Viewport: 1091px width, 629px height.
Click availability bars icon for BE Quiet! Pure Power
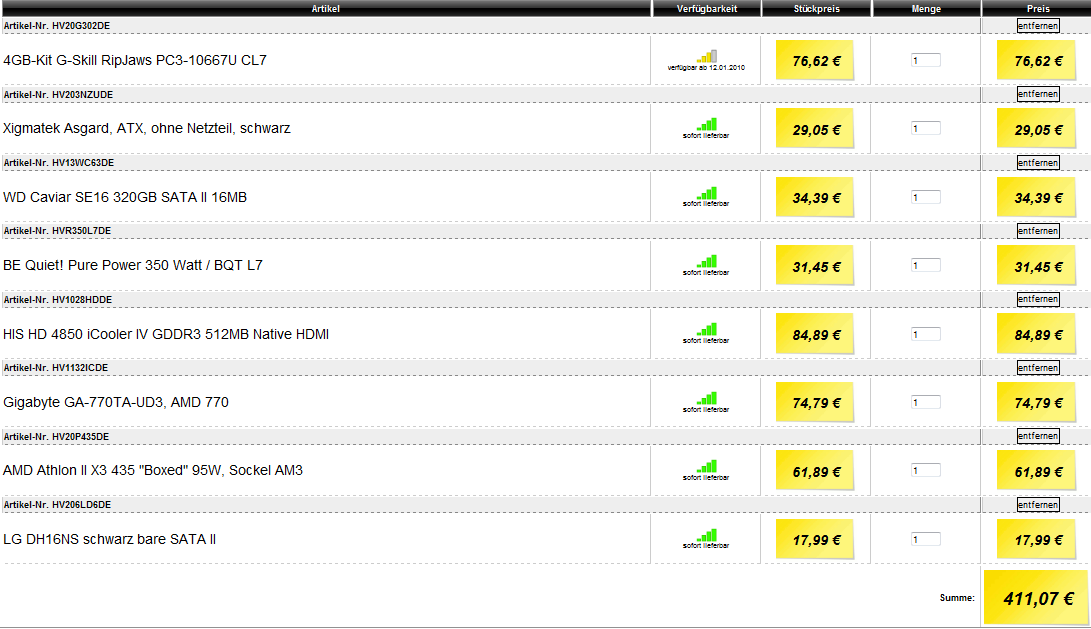[x=707, y=262]
